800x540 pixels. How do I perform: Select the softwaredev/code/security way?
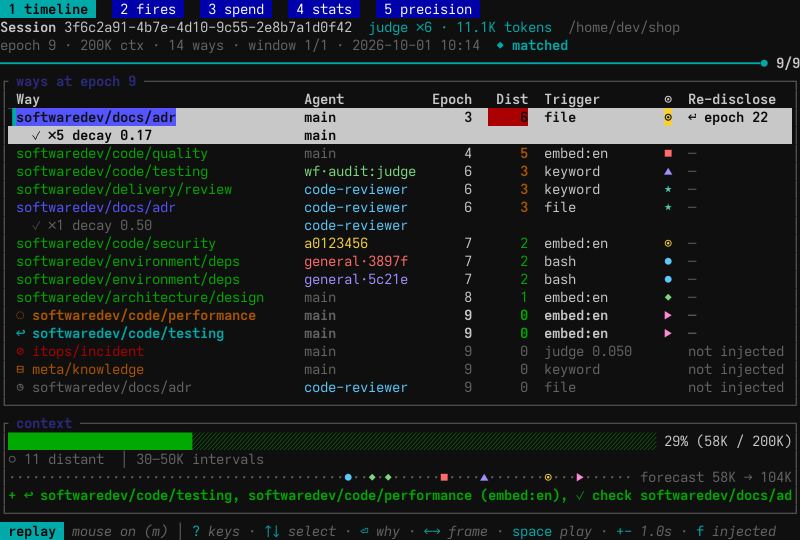(x=116, y=243)
